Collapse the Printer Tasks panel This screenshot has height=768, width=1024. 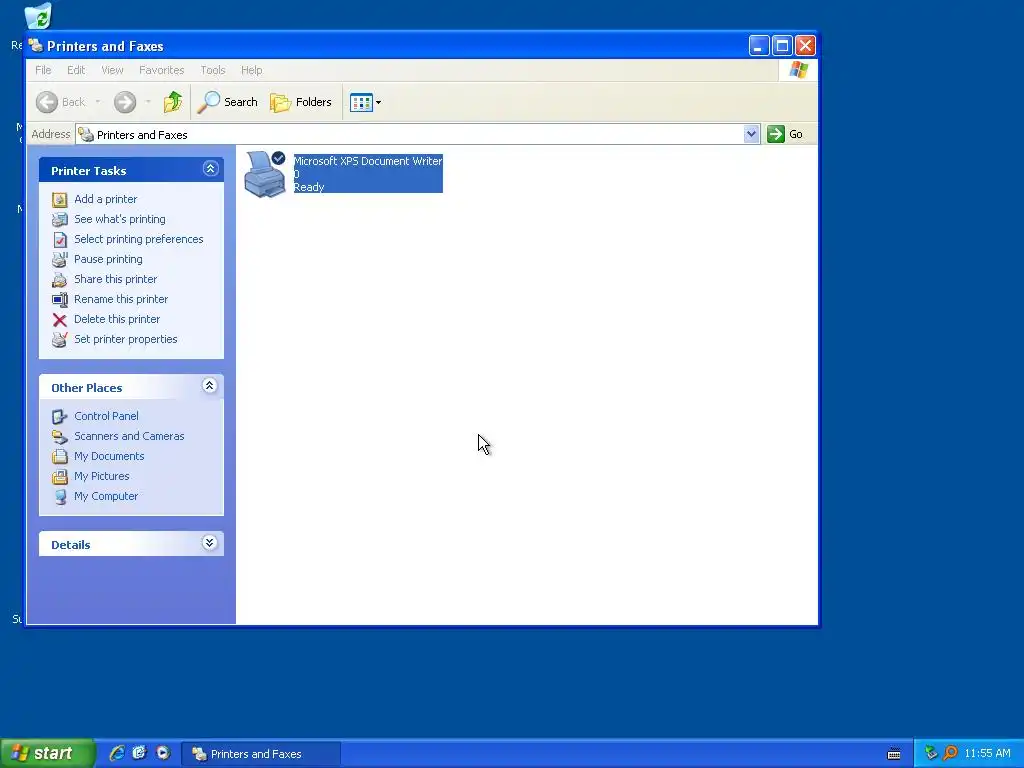click(x=210, y=169)
